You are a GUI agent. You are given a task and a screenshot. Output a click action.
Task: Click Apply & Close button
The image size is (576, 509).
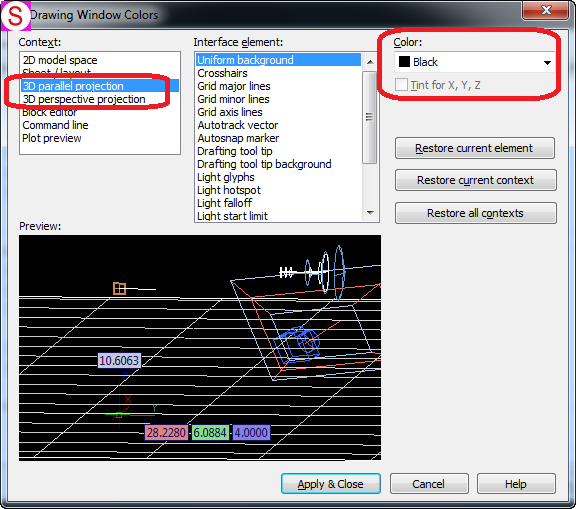point(331,484)
